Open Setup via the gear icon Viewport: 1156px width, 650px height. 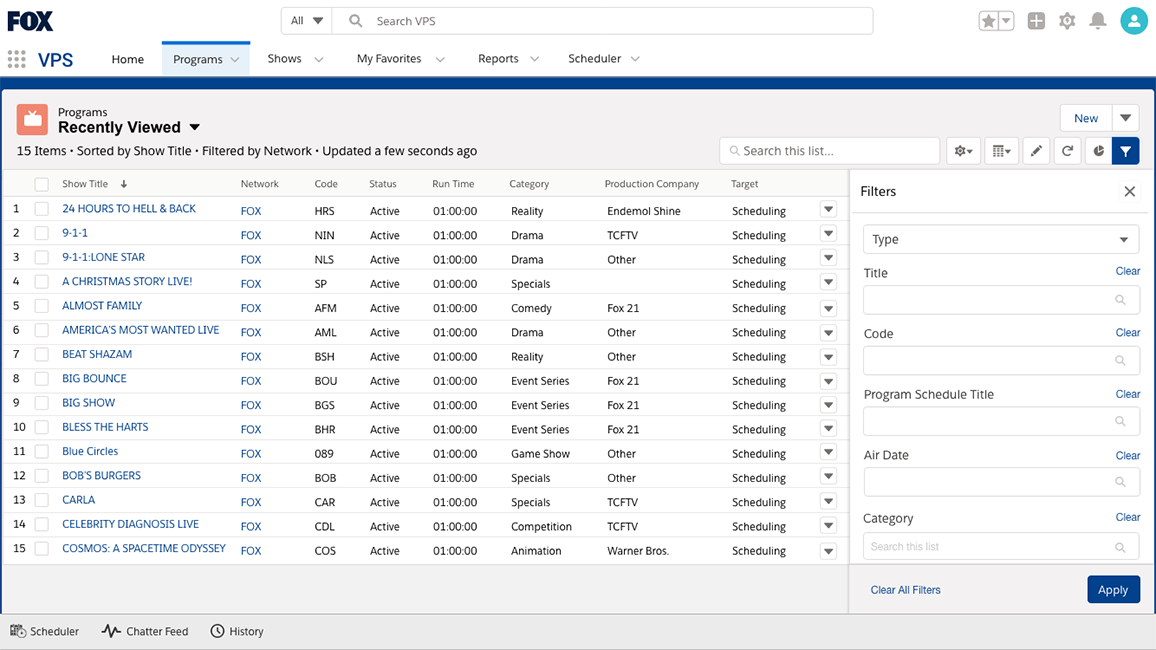(1066, 20)
